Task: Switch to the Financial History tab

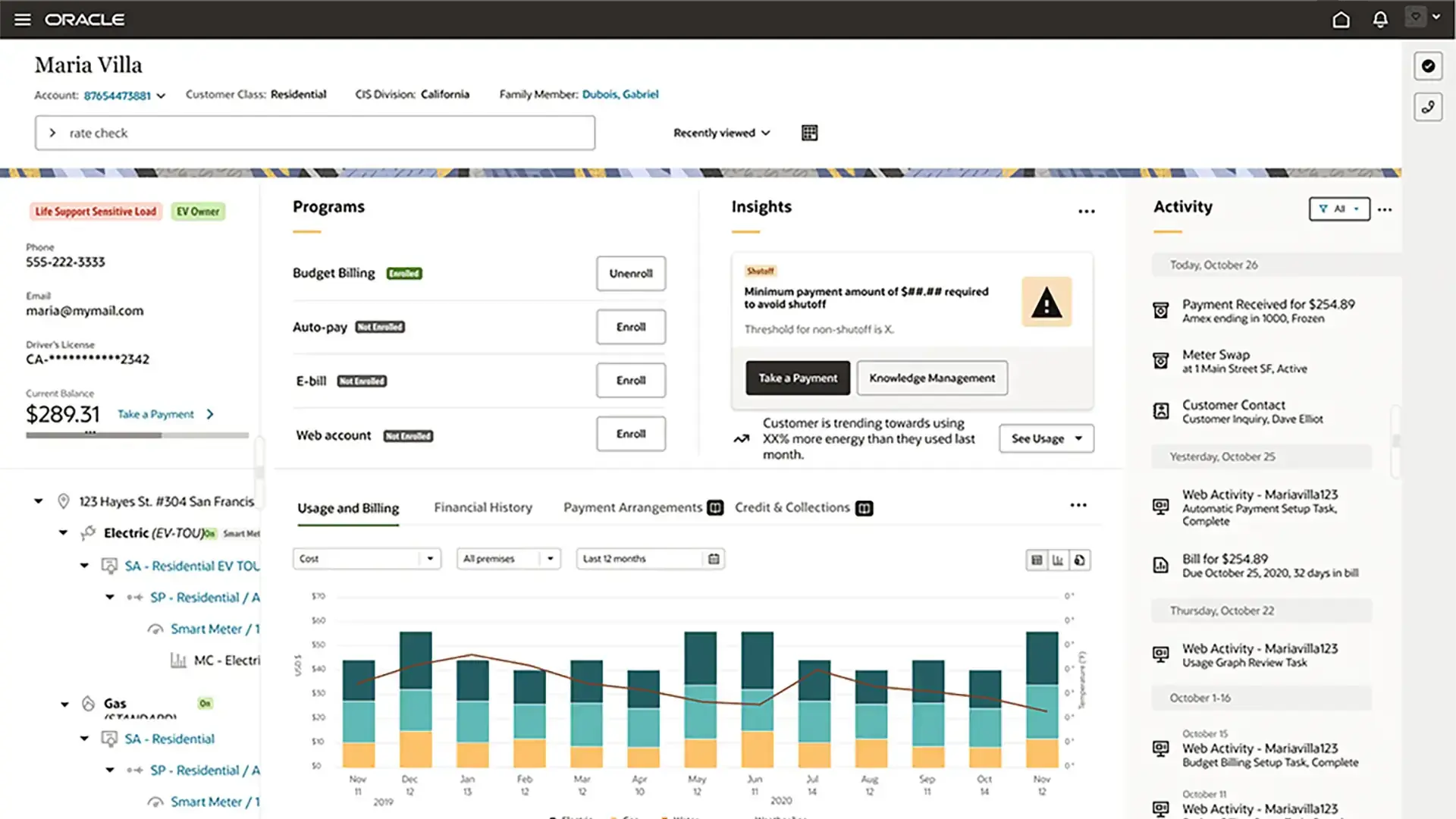Action: (x=482, y=507)
